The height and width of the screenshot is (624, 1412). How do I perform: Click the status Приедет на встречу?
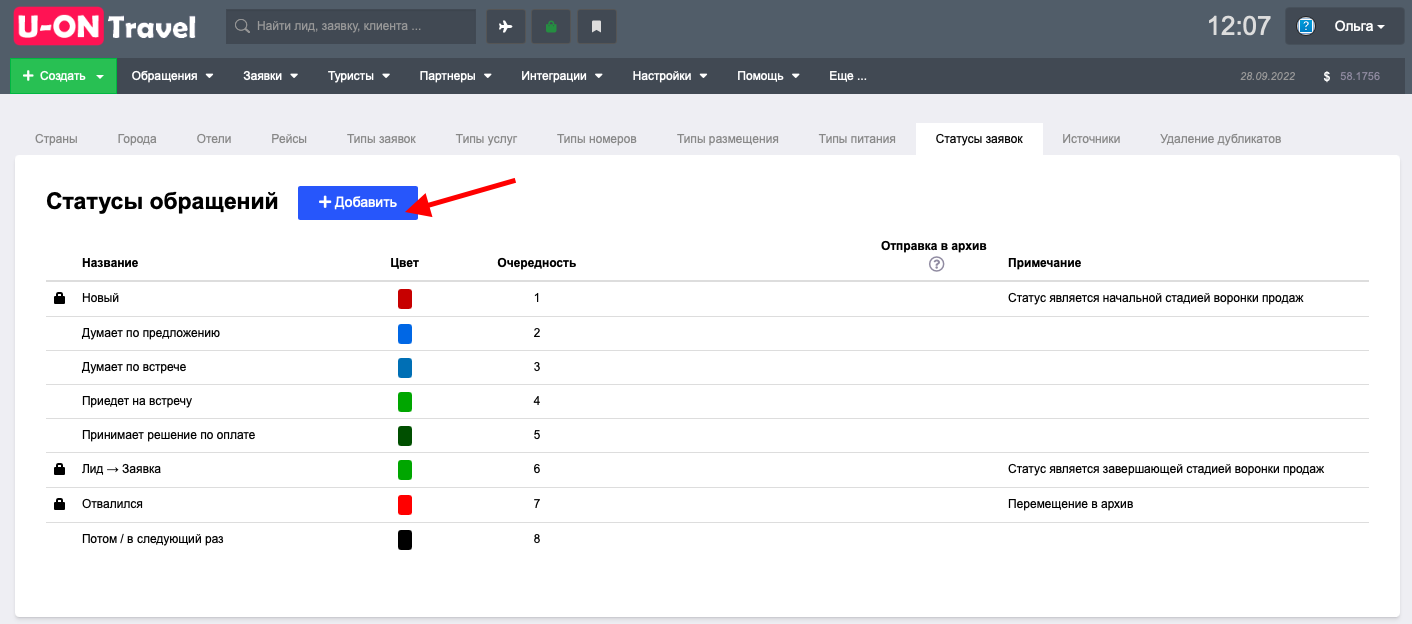[x=137, y=401]
